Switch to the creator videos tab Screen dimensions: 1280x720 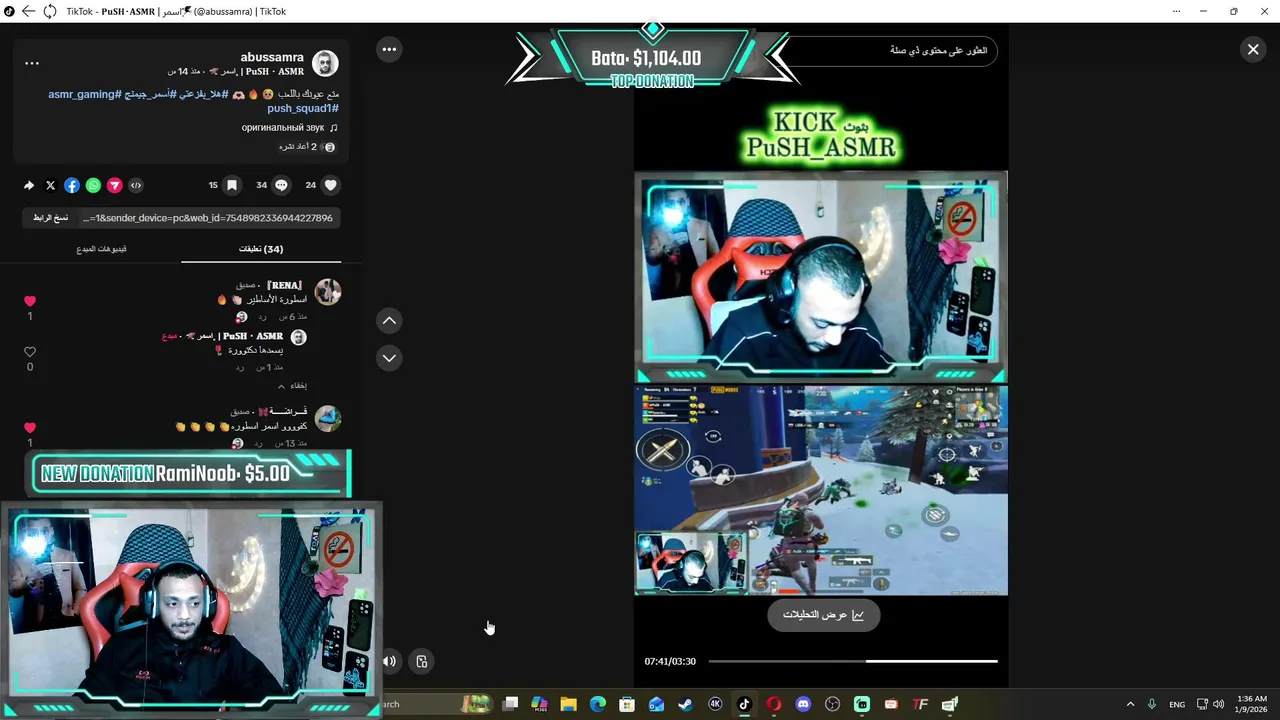(101, 249)
